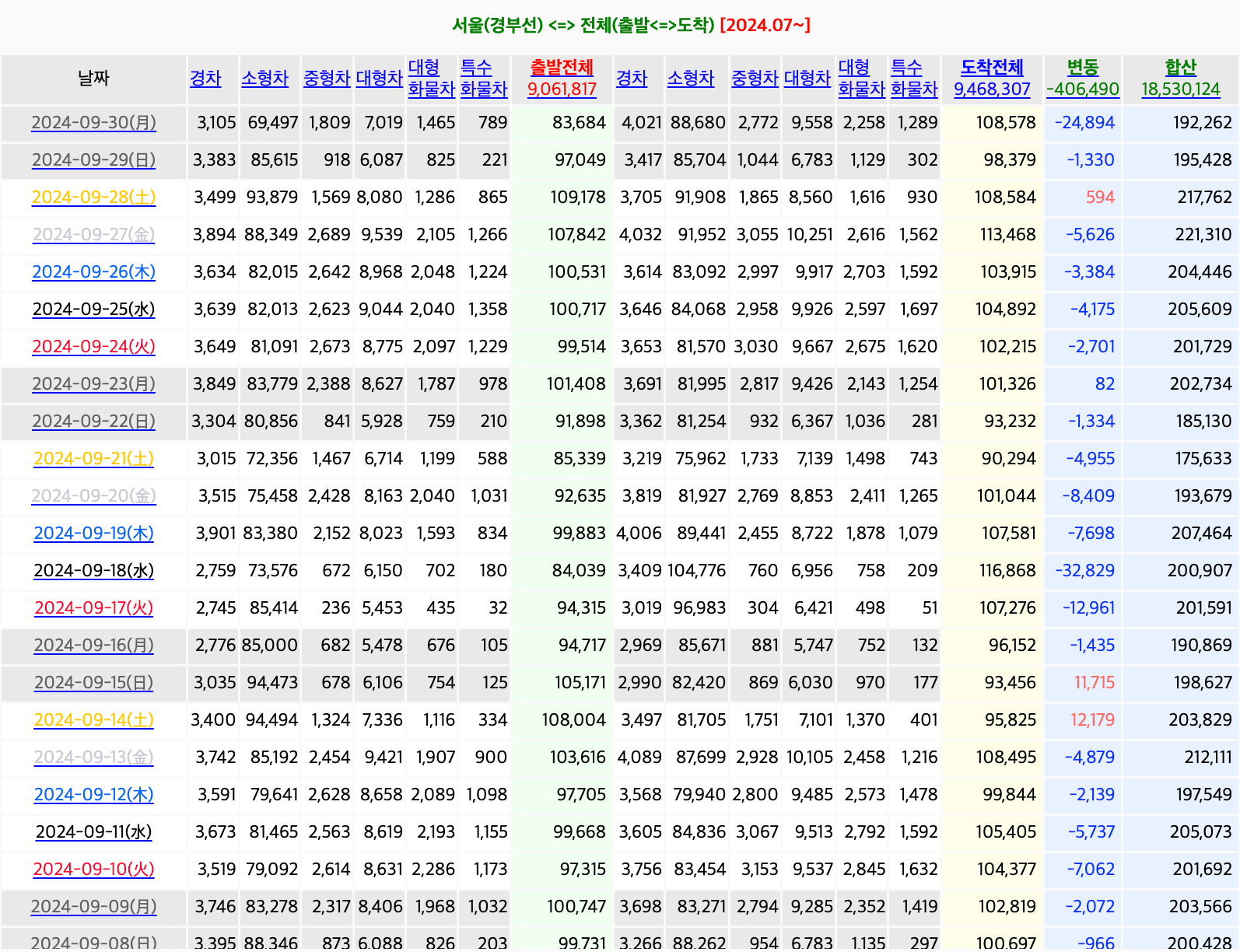
Task: Open the 2024-09-09(月) date link
Action: 93,907
